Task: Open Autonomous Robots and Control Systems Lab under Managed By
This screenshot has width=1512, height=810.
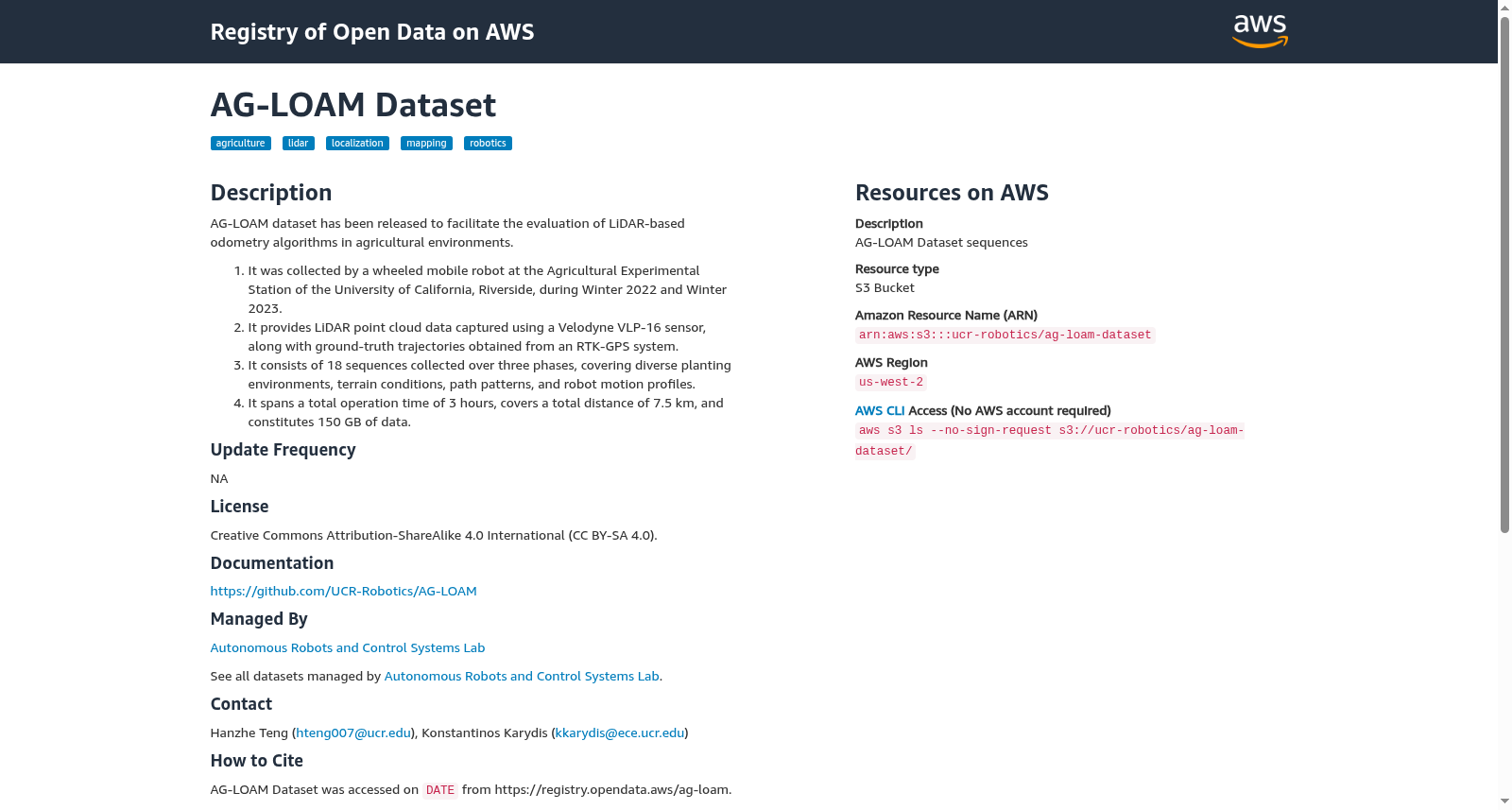Action: [347, 648]
